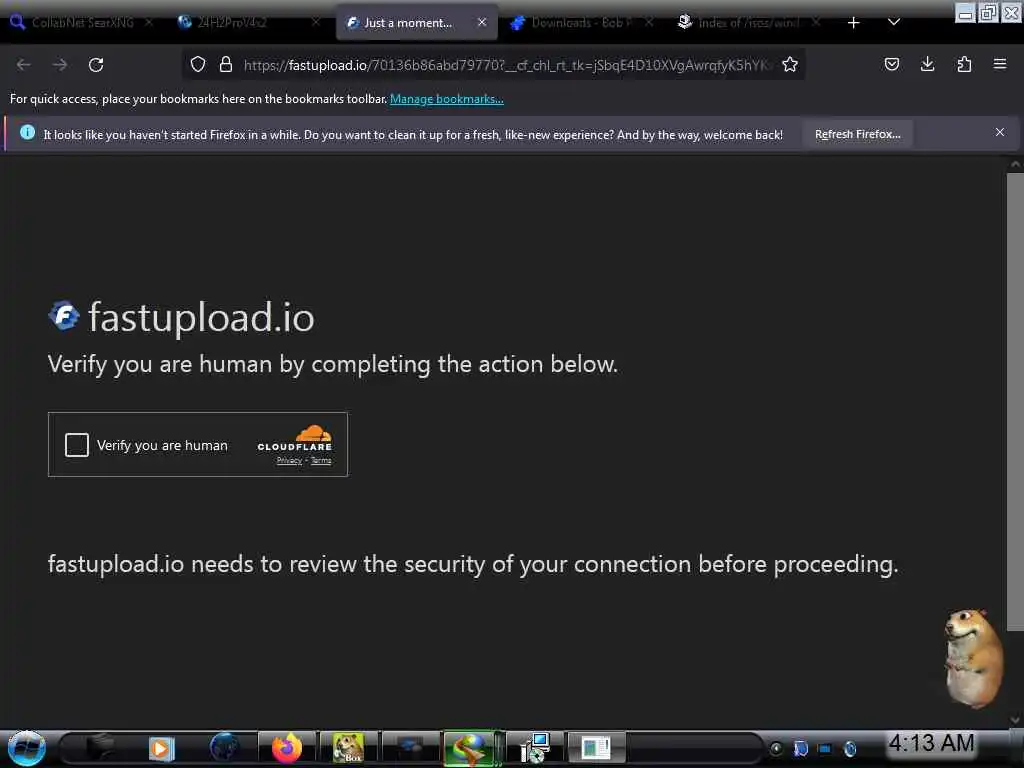Go forward to the next page
1024x768 pixels.
[59, 65]
